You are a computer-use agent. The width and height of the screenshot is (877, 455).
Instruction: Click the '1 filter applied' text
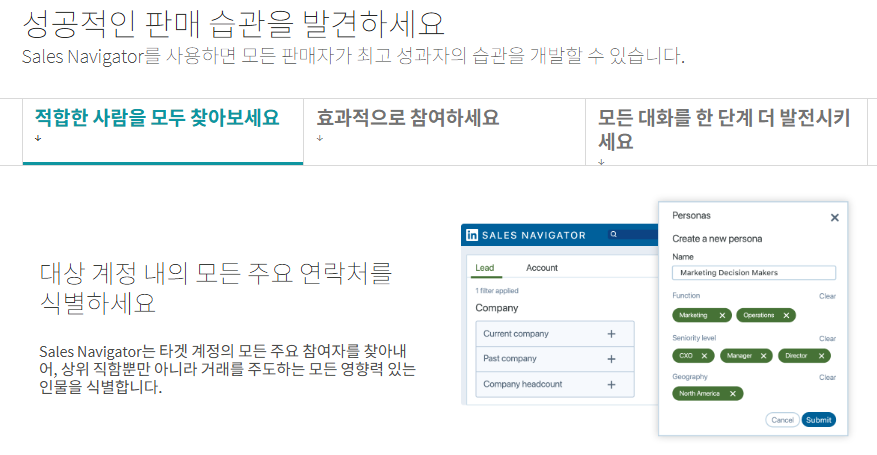pyautogui.click(x=497, y=291)
